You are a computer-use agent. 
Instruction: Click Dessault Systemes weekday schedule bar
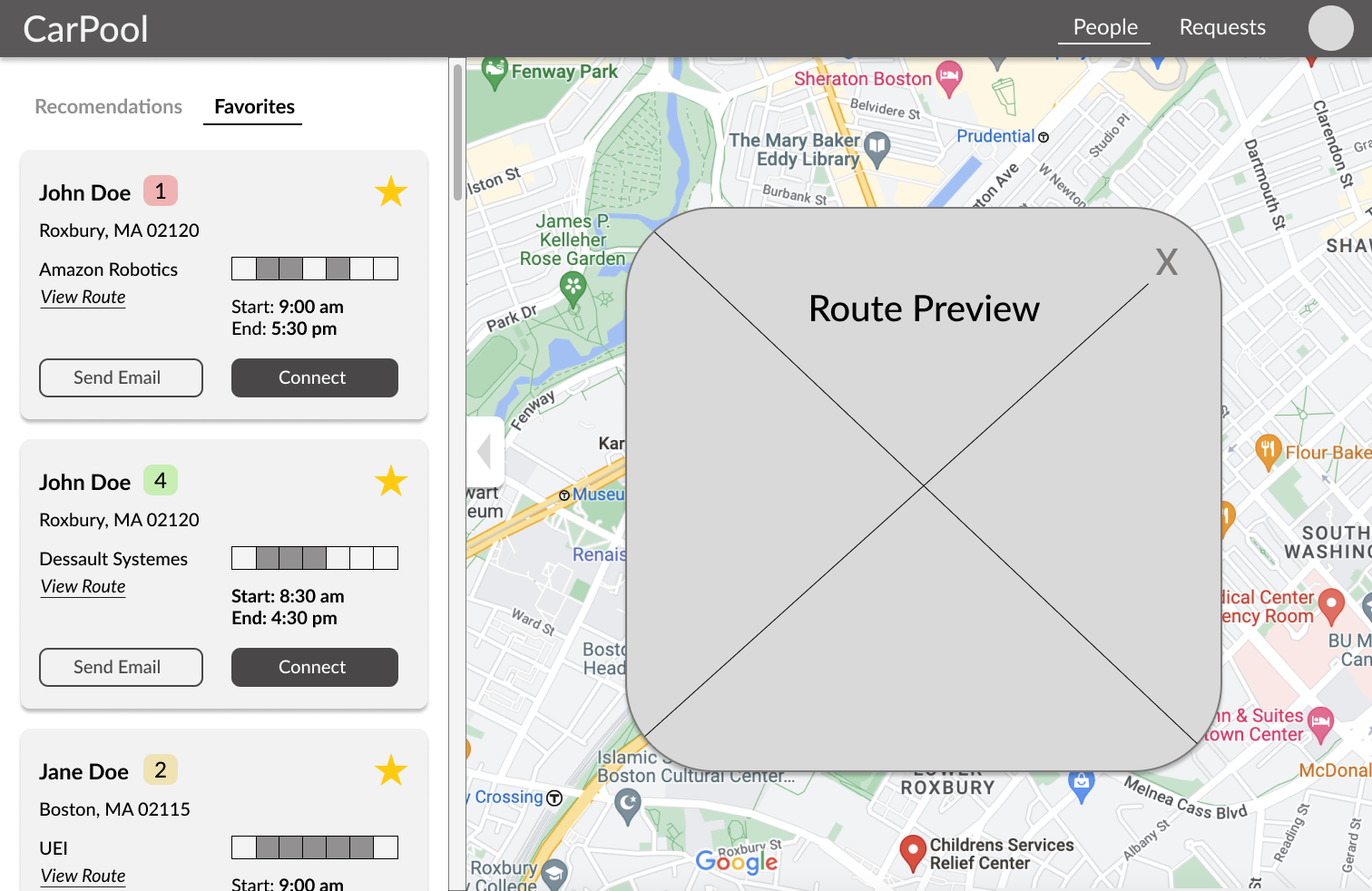tap(315, 558)
